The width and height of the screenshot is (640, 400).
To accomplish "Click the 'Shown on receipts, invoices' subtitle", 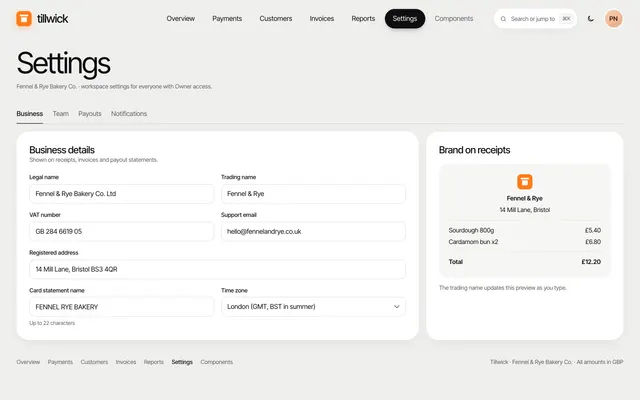I will pos(93,160).
